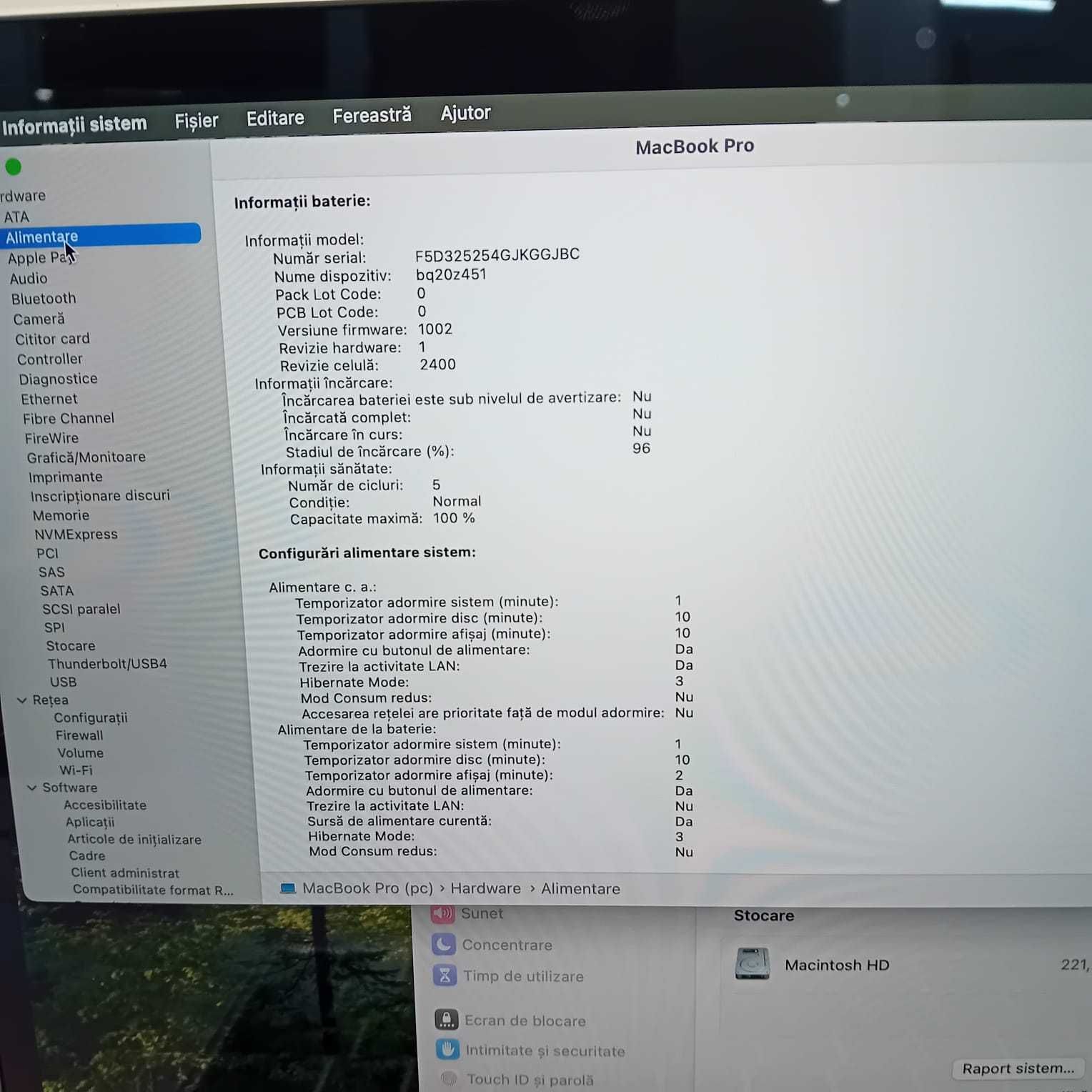Select Thunderbolt/USB4 entry
The height and width of the screenshot is (1092, 1092).
(107, 663)
